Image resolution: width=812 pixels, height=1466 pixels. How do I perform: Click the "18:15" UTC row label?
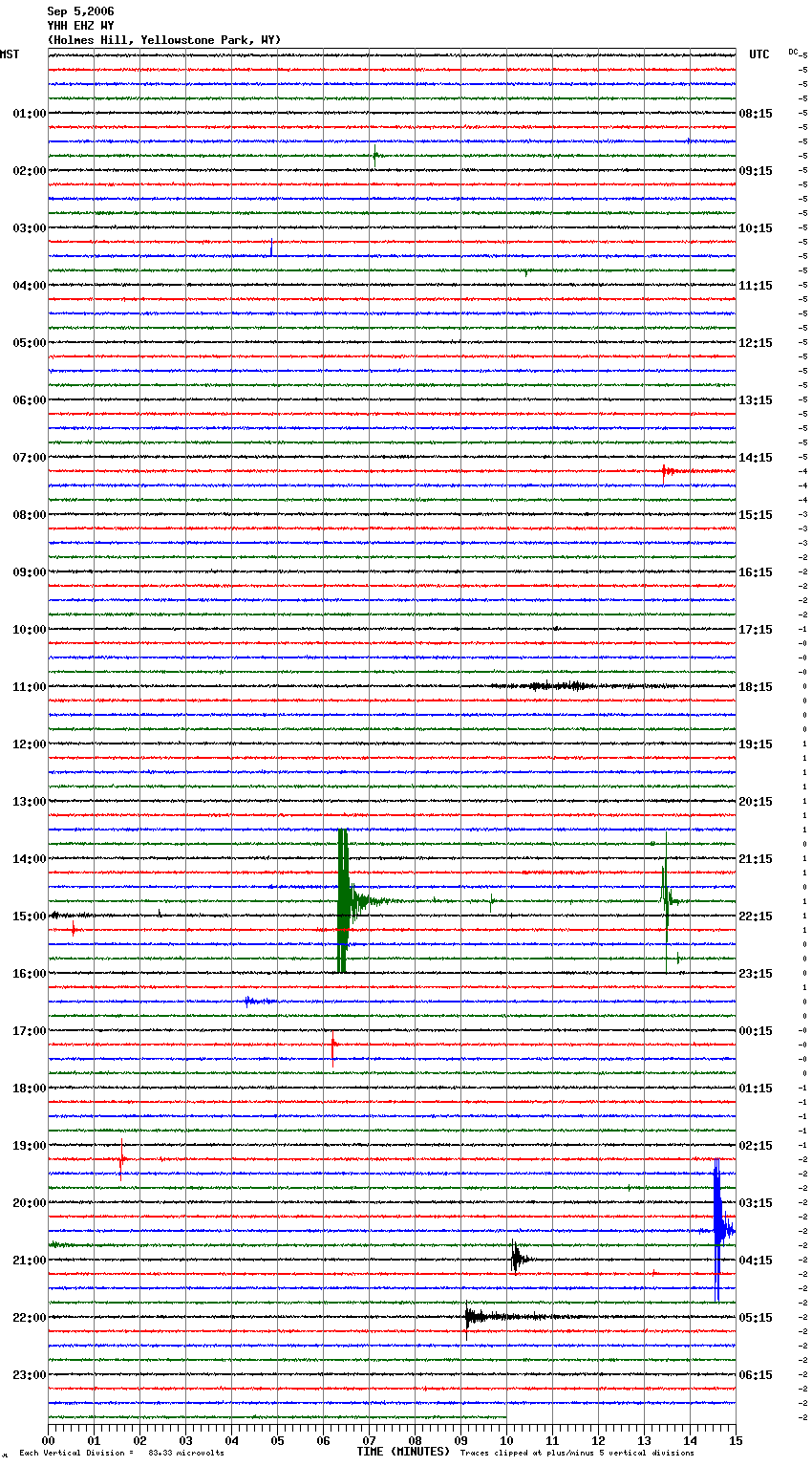(756, 687)
